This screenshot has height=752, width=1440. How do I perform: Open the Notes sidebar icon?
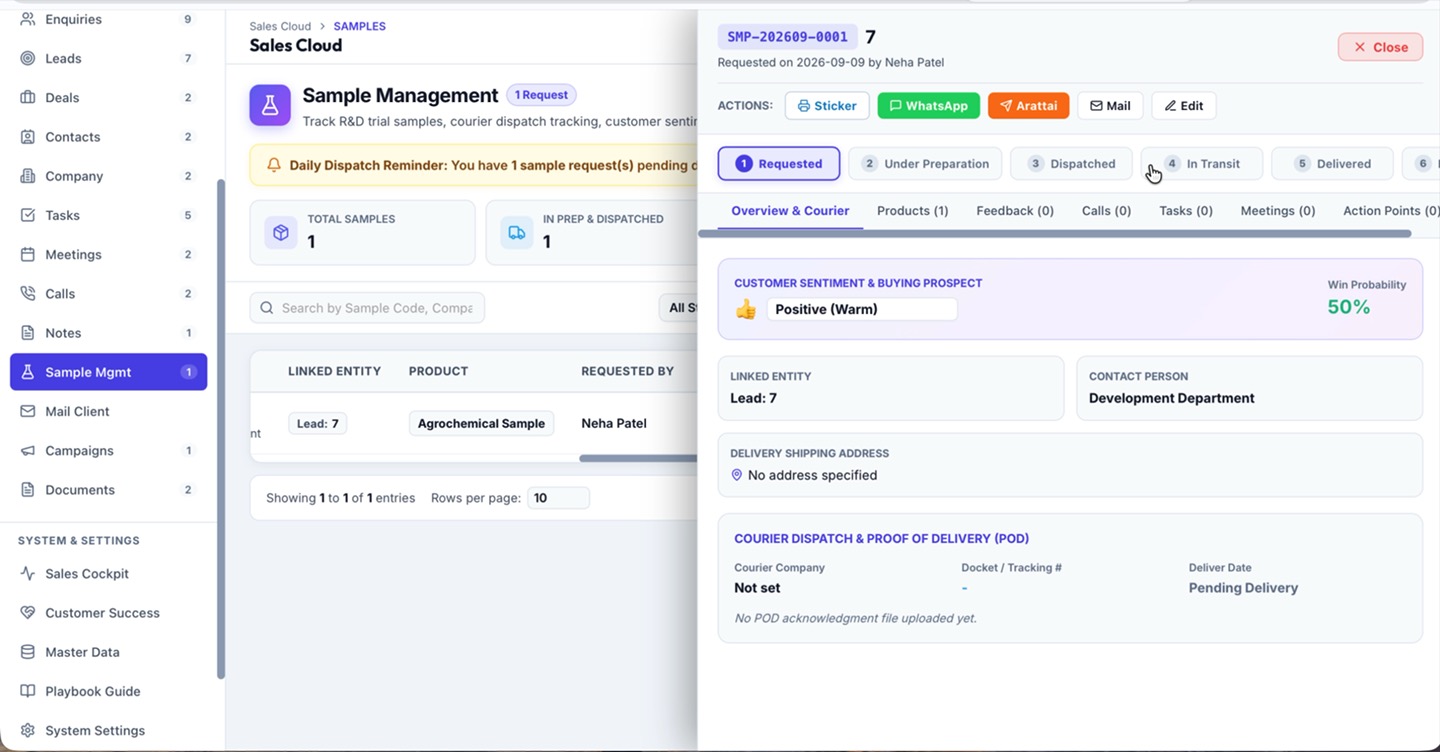(28, 333)
